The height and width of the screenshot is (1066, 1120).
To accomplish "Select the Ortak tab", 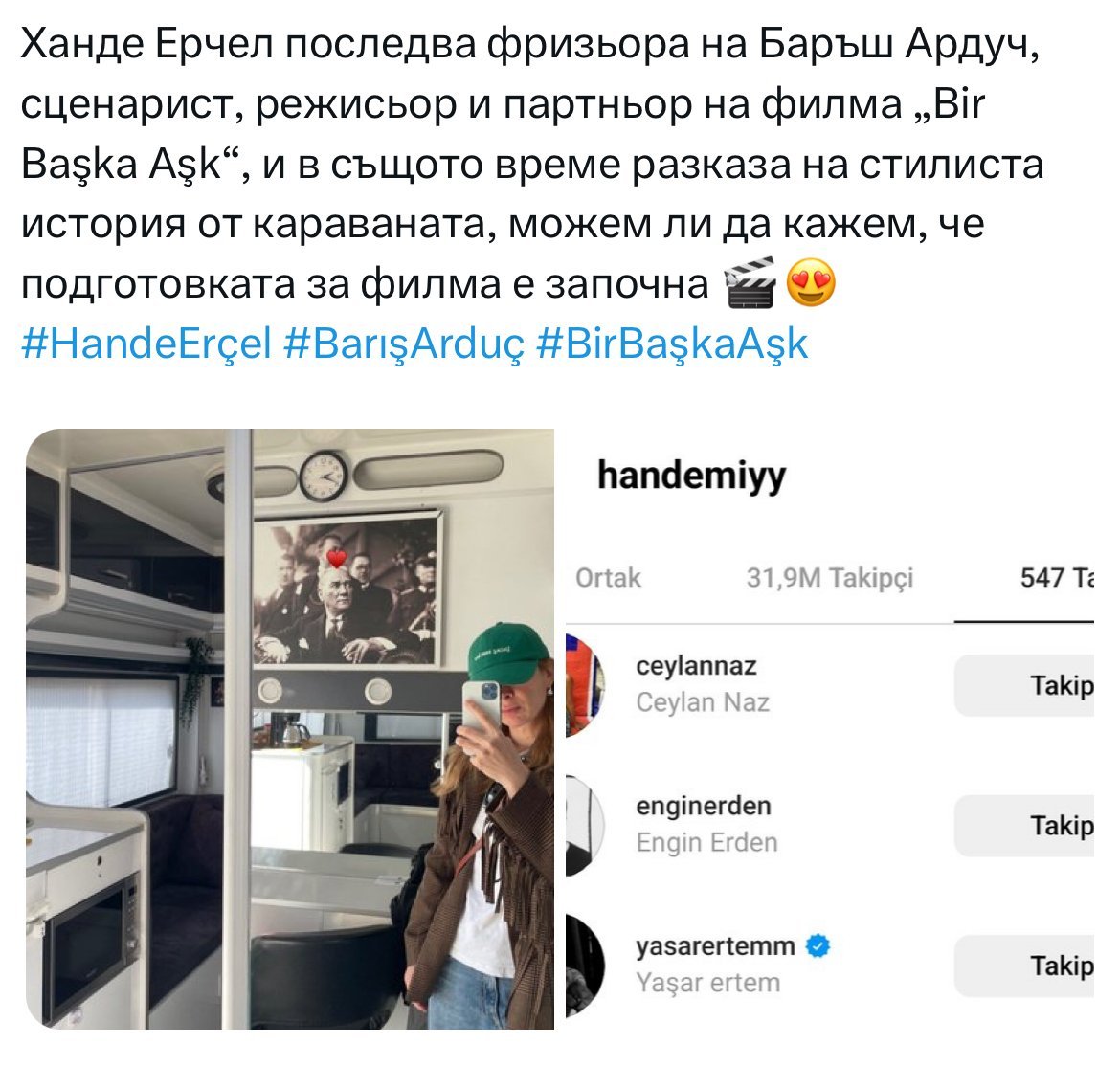I will (x=608, y=578).
